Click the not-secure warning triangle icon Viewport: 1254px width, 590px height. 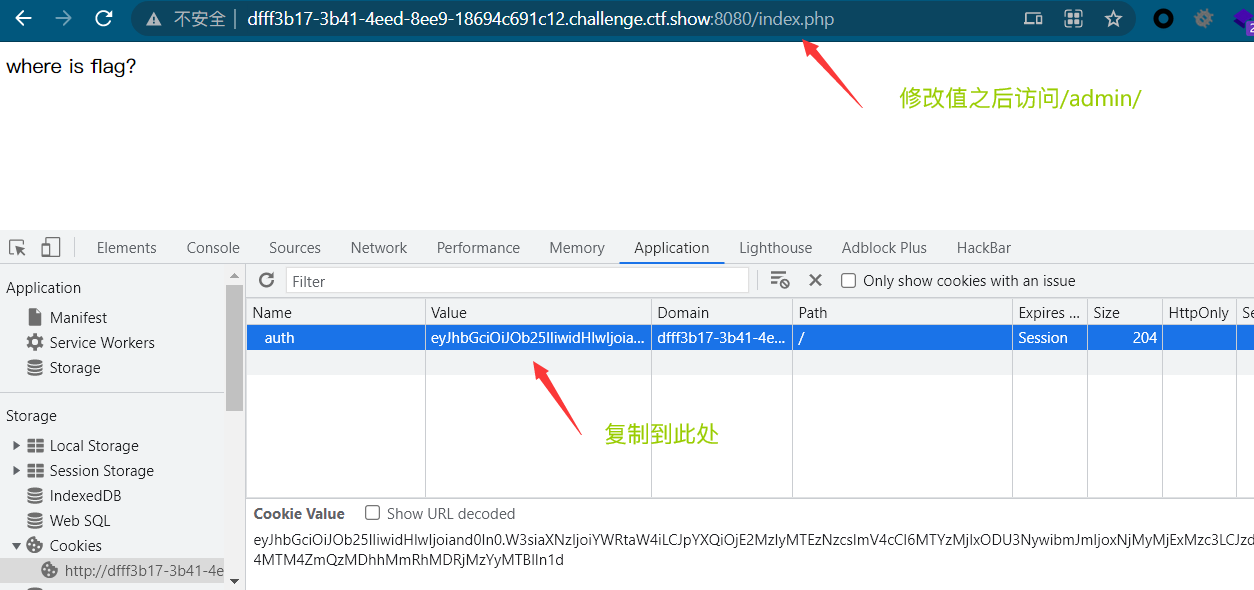[153, 19]
